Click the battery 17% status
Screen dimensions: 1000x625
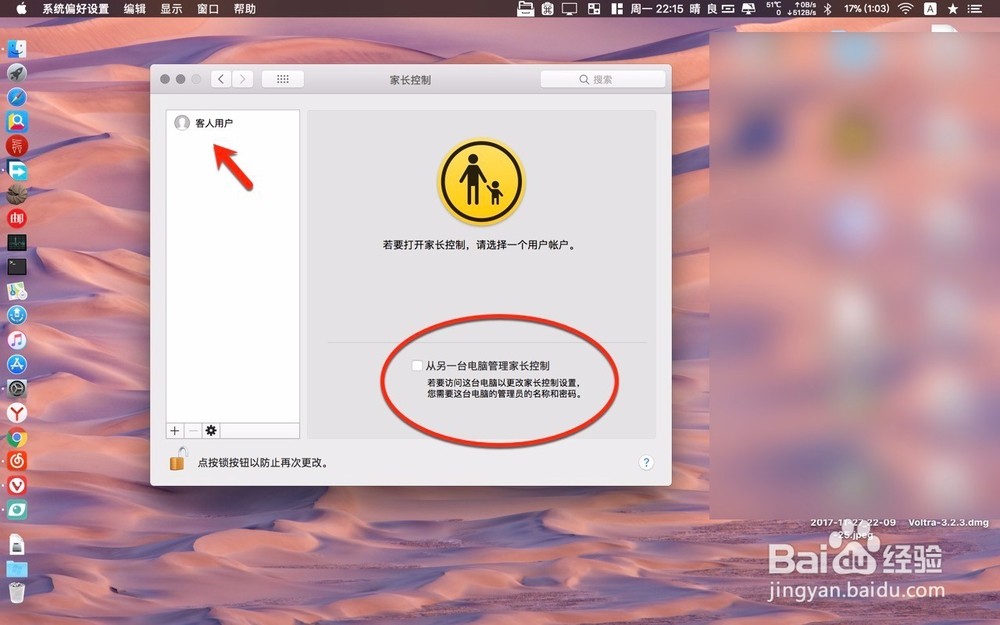click(866, 8)
